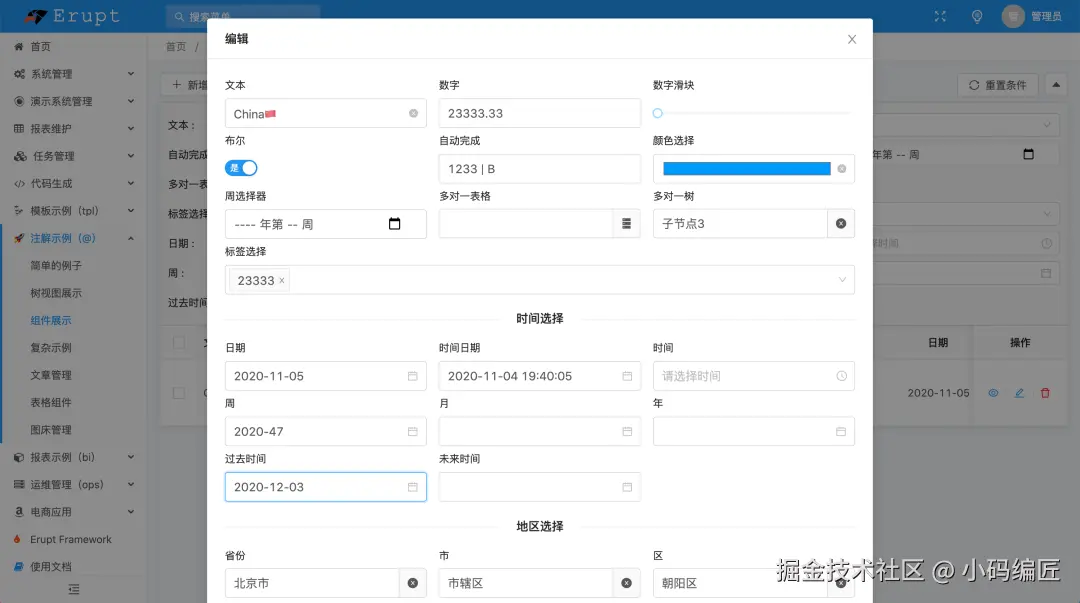Image resolution: width=1080 pixels, height=603 pixels.
Task: Click the lightbulb icon in top bar
Action: (977, 17)
